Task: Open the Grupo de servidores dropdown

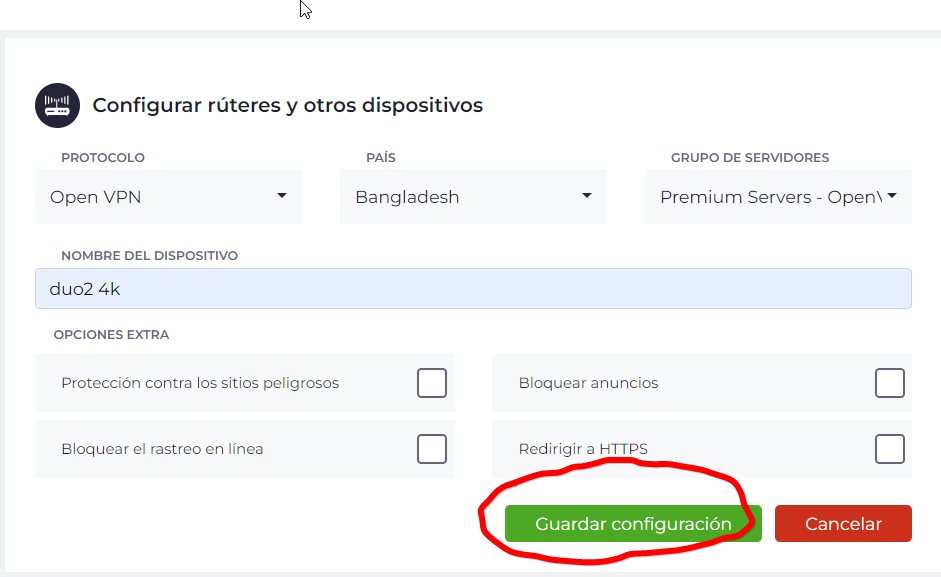Action: [778, 197]
